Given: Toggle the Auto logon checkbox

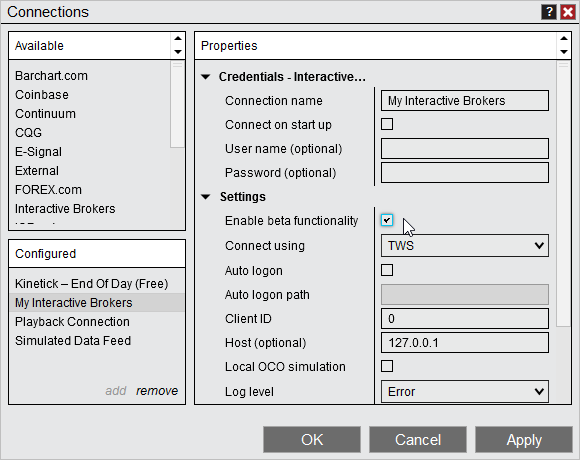Looking at the screenshot, I should tap(387, 270).
